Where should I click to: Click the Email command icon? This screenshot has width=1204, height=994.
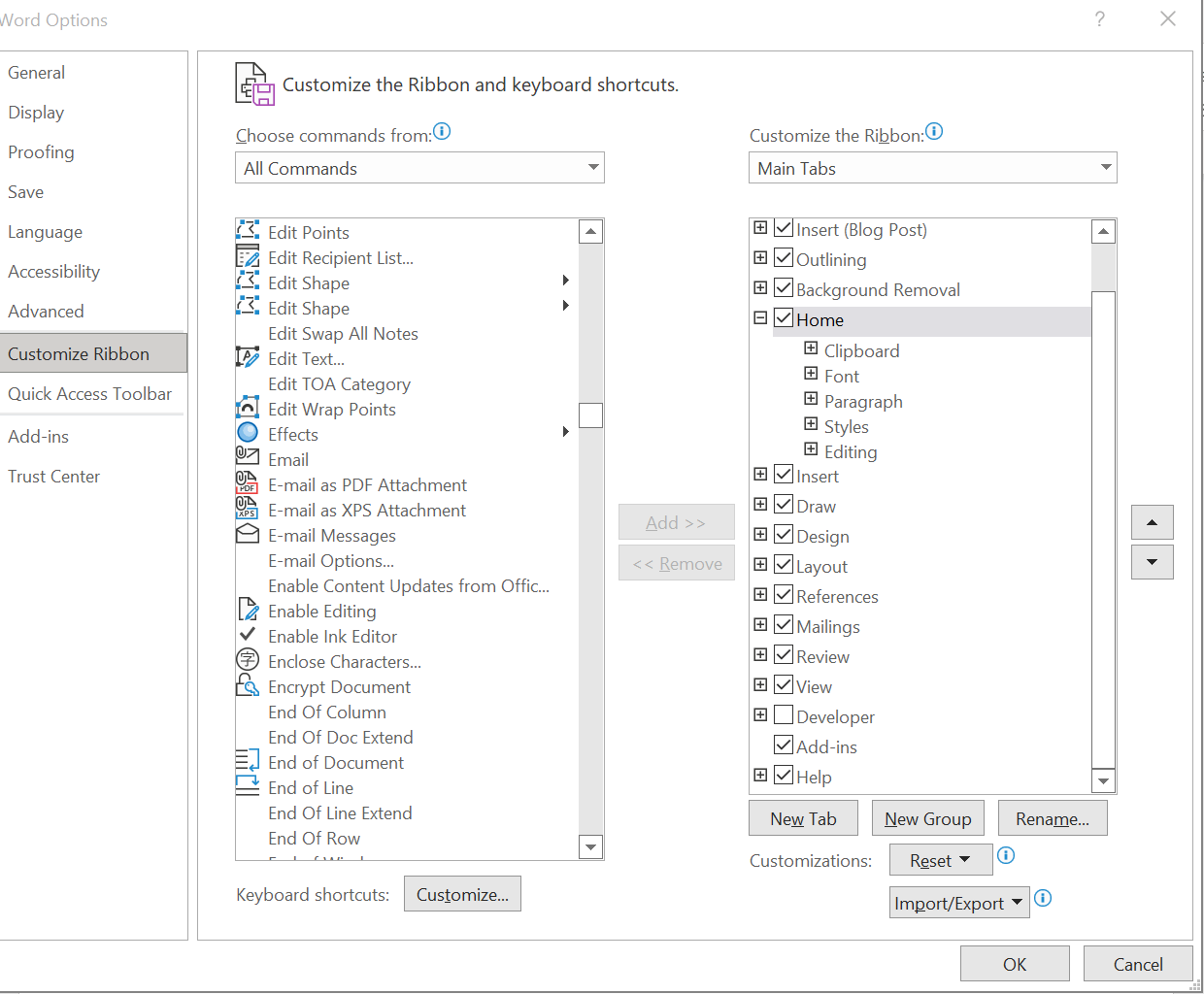click(248, 456)
